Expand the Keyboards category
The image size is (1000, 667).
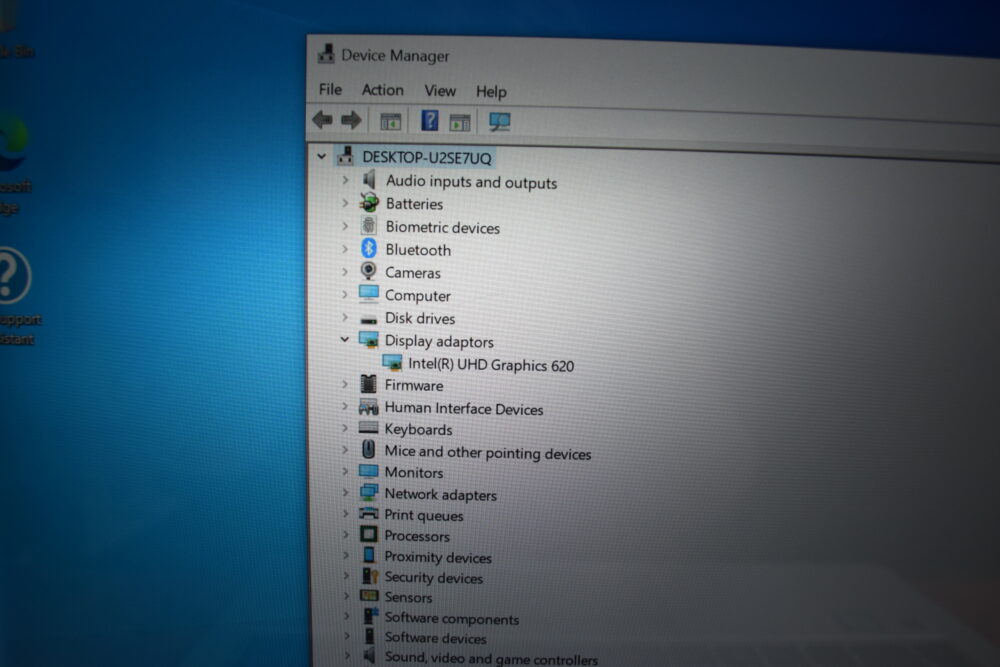point(345,428)
